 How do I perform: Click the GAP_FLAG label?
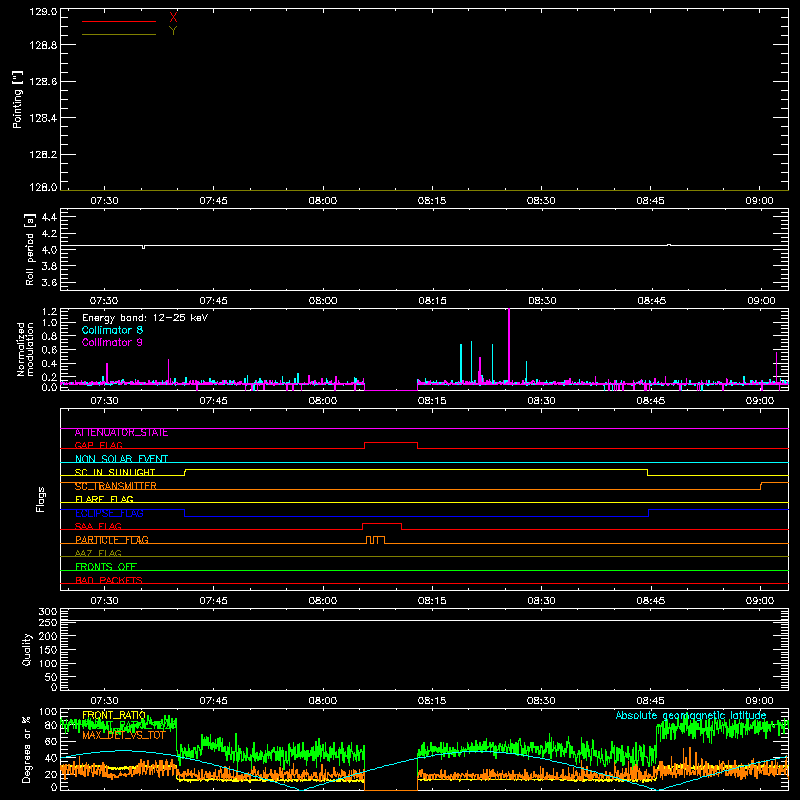pyautogui.click(x=98, y=445)
